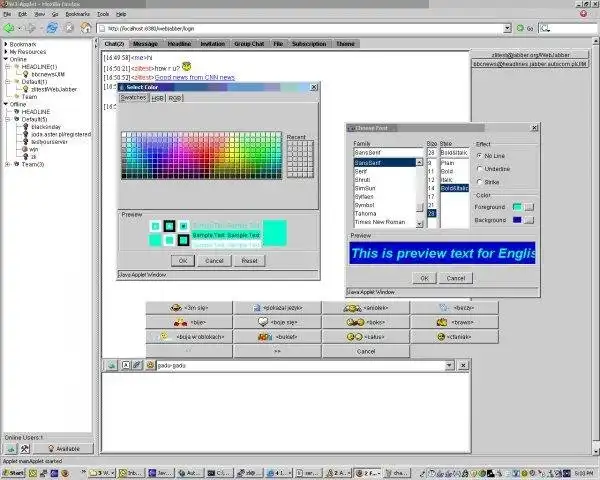Click Cancel in the emoticon picker panel
This screenshot has height=480, width=600.
tap(366, 351)
